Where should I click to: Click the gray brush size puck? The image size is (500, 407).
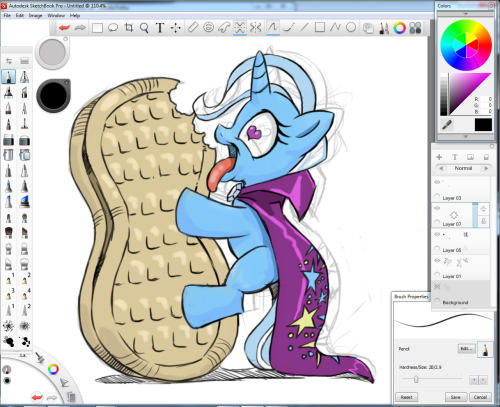pos(52,52)
